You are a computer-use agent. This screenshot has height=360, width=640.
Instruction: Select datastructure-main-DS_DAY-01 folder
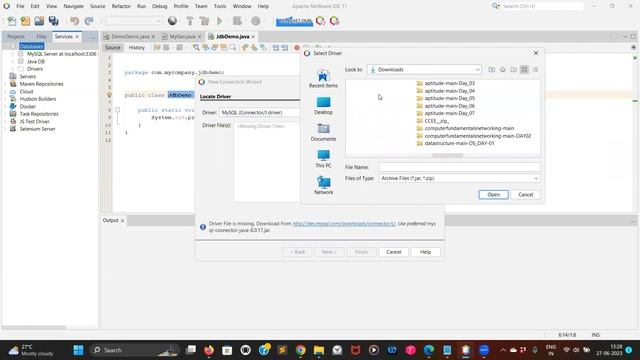[x=455, y=143]
